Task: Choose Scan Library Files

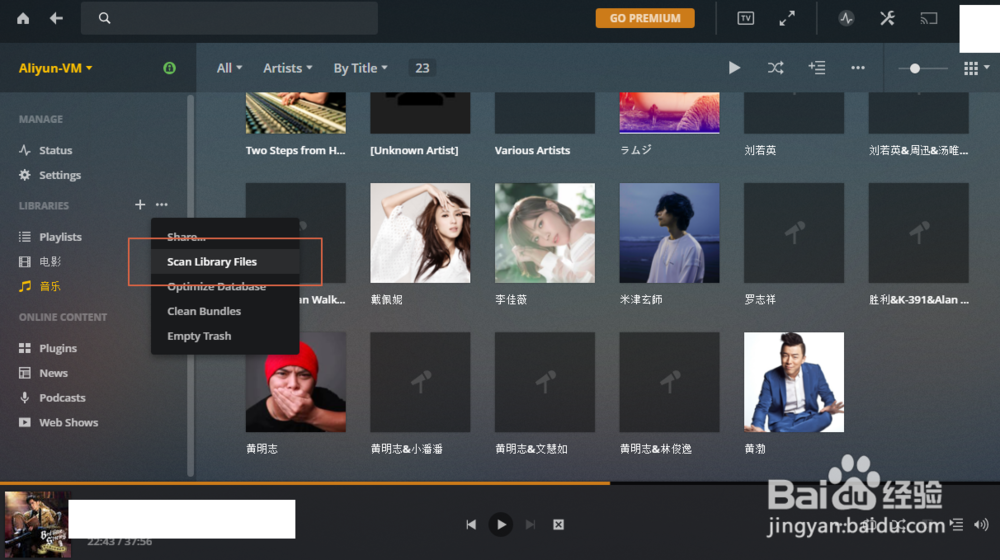Action: (x=225, y=262)
